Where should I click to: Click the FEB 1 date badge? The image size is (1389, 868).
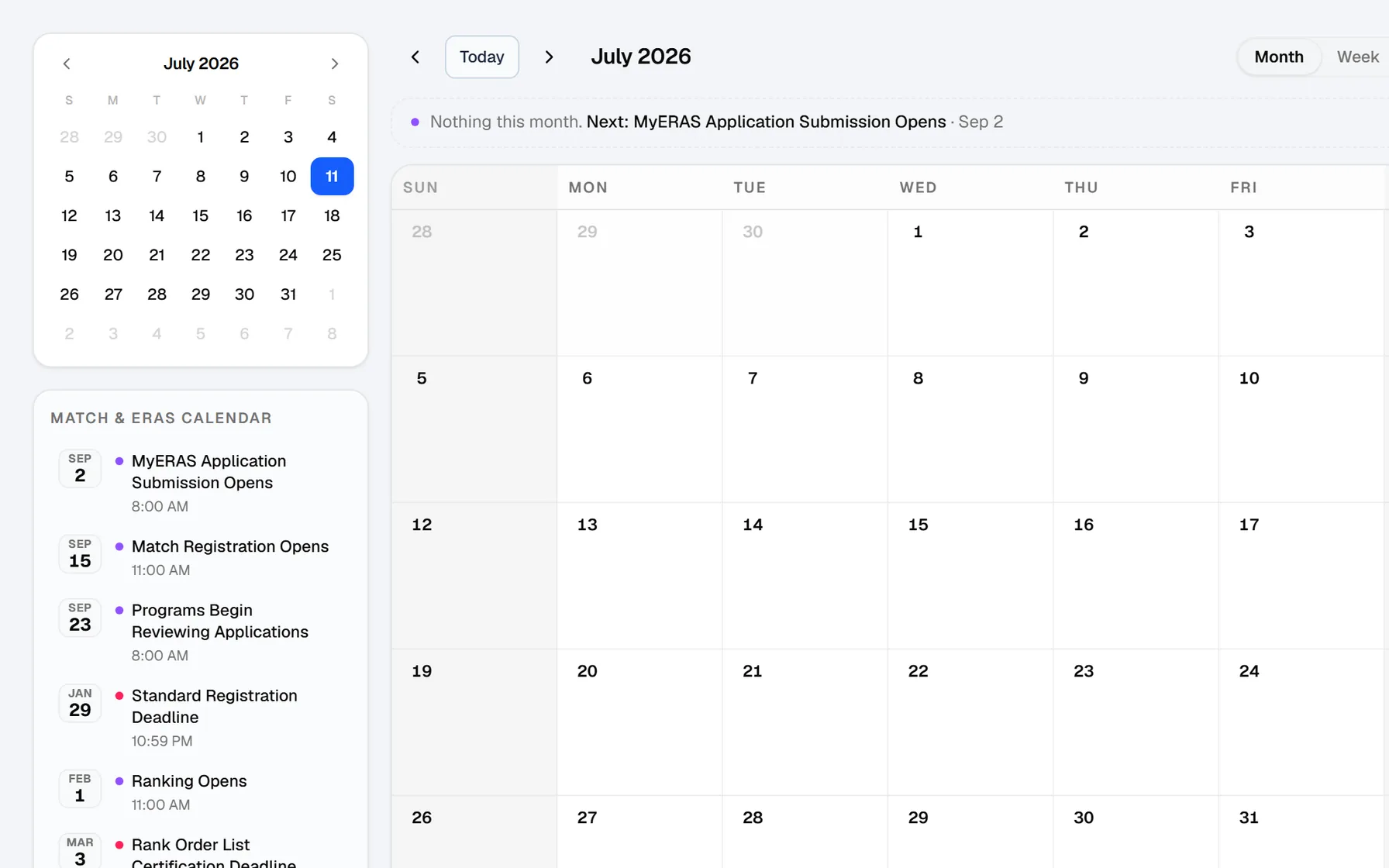[x=80, y=788]
